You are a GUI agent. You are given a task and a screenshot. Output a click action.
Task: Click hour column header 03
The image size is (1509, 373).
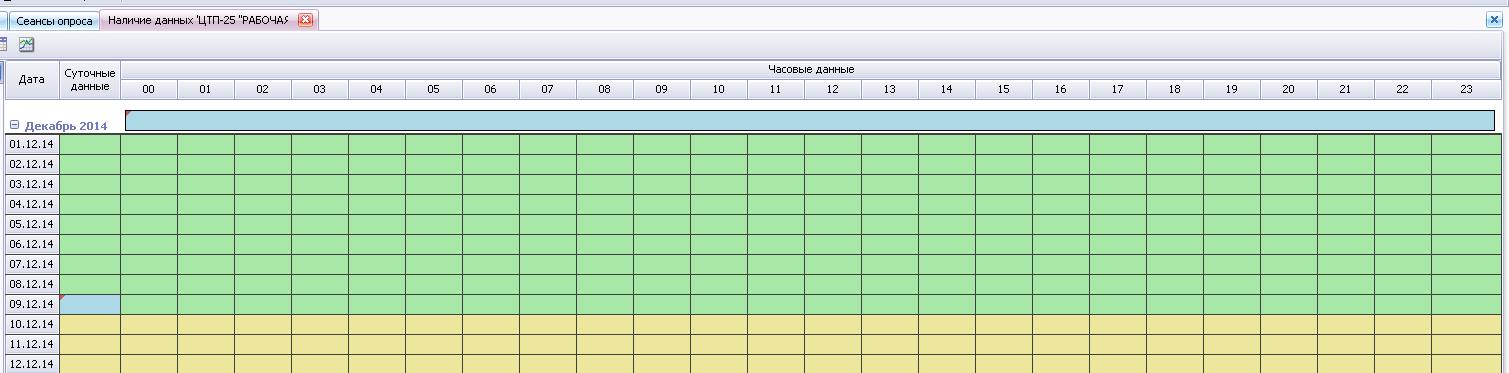click(x=320, y=89)
